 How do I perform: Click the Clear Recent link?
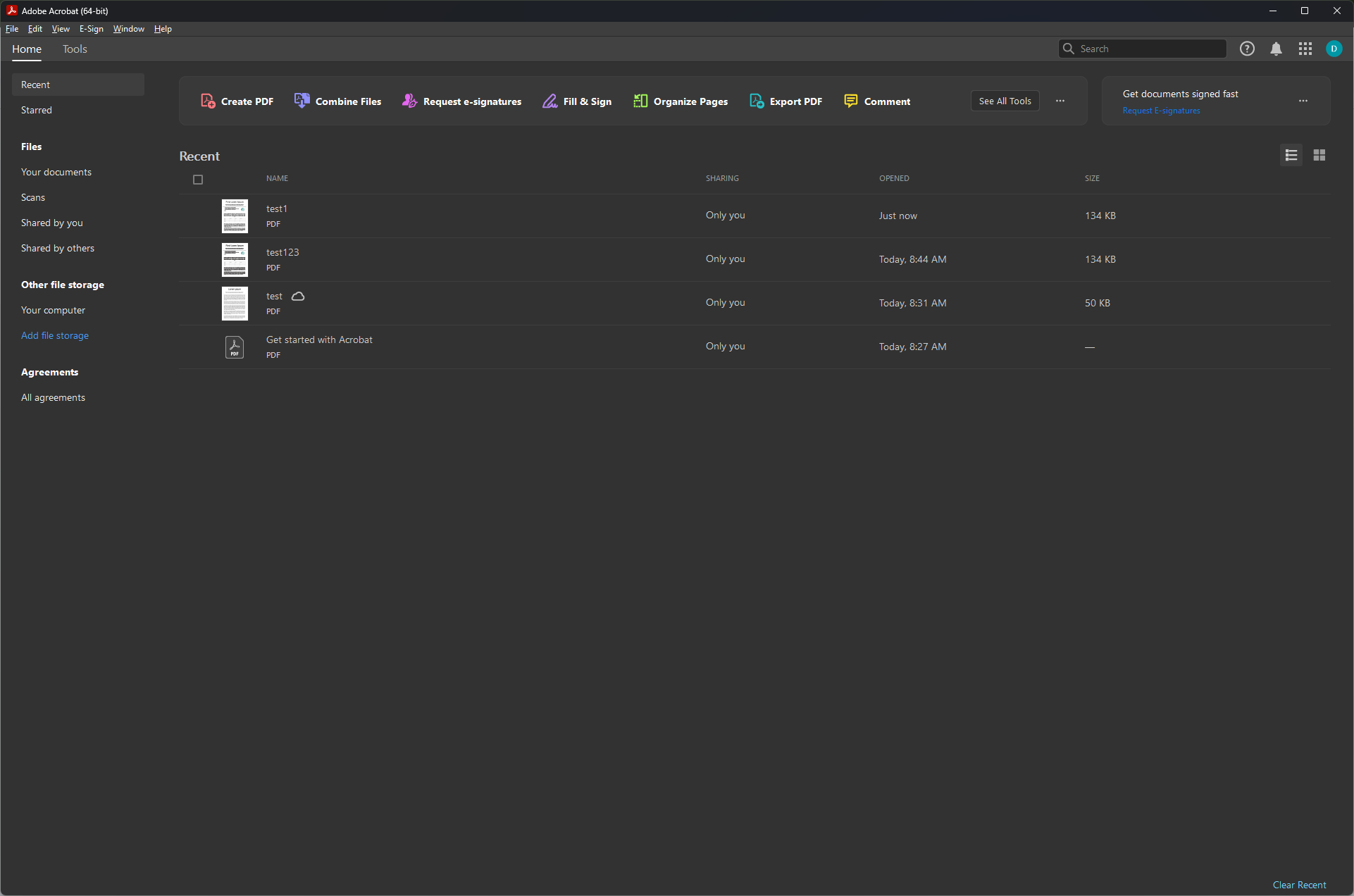point(1299,885)
